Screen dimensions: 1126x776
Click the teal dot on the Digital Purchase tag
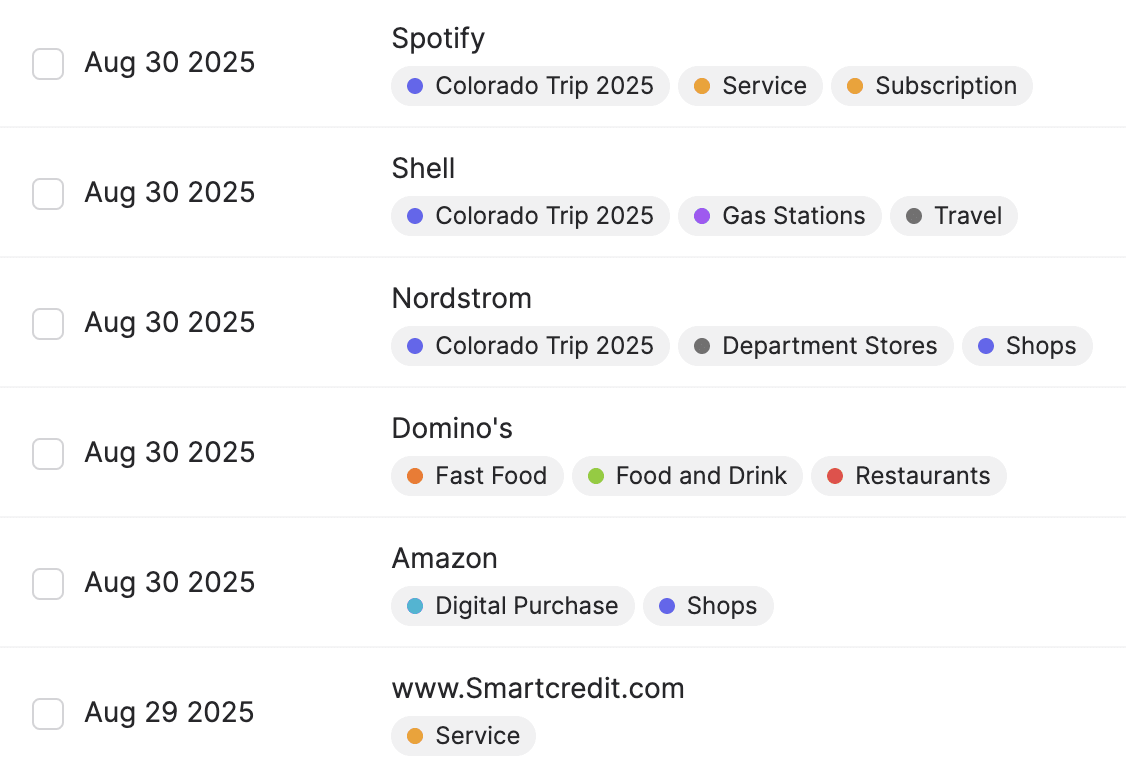pyautogui.click(x=415, y=606)
